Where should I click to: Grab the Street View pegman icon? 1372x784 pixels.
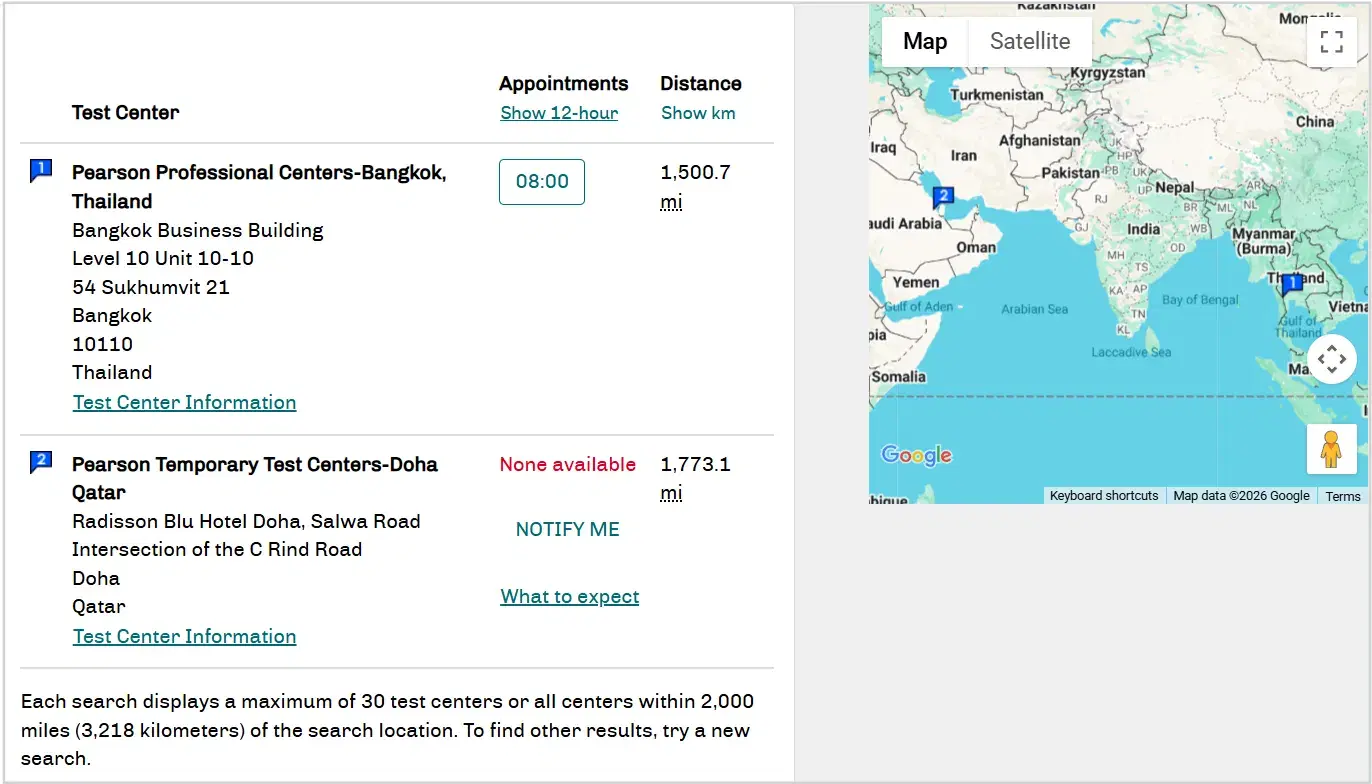point(1331,449)
